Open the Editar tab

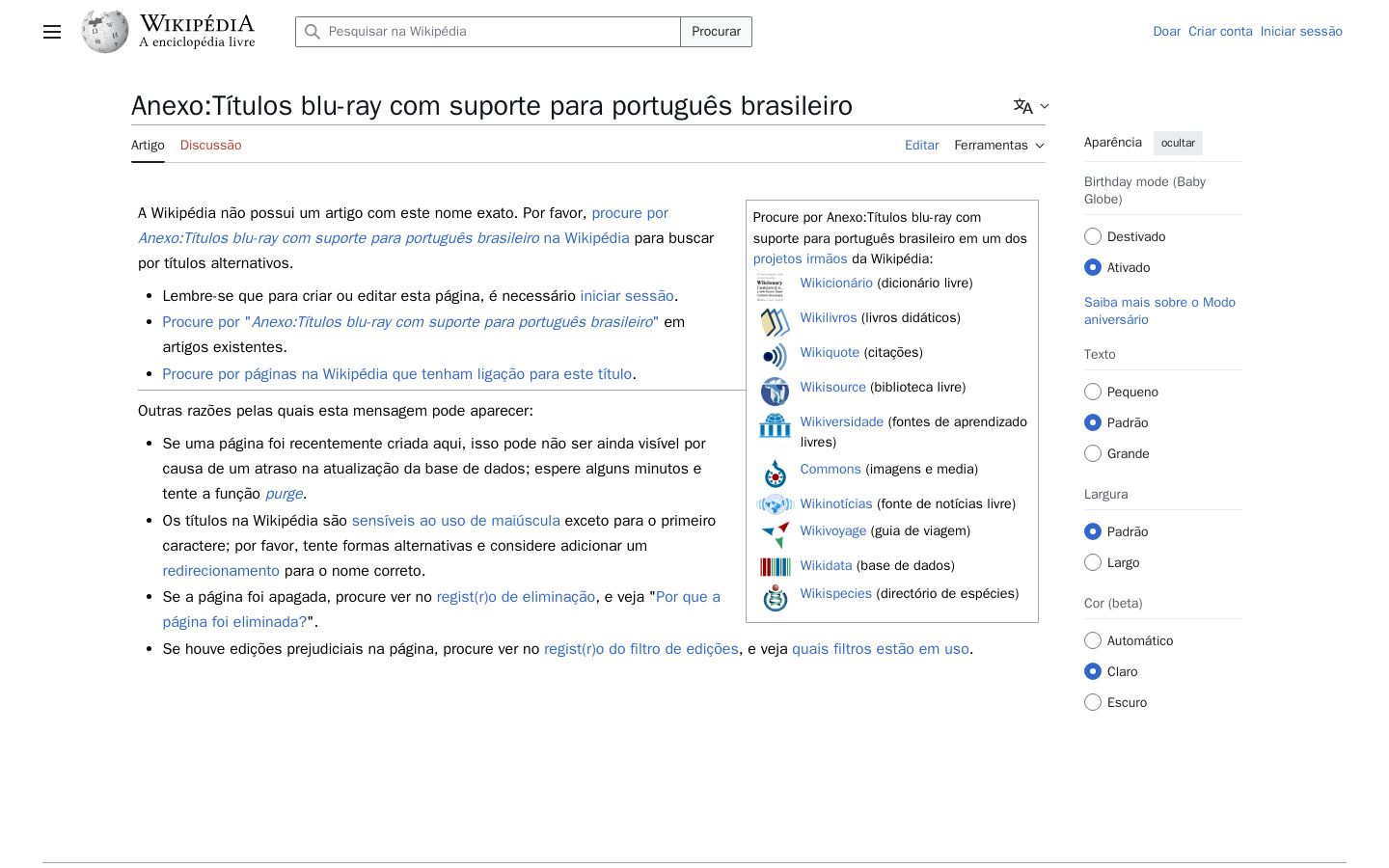coord(921,146)
